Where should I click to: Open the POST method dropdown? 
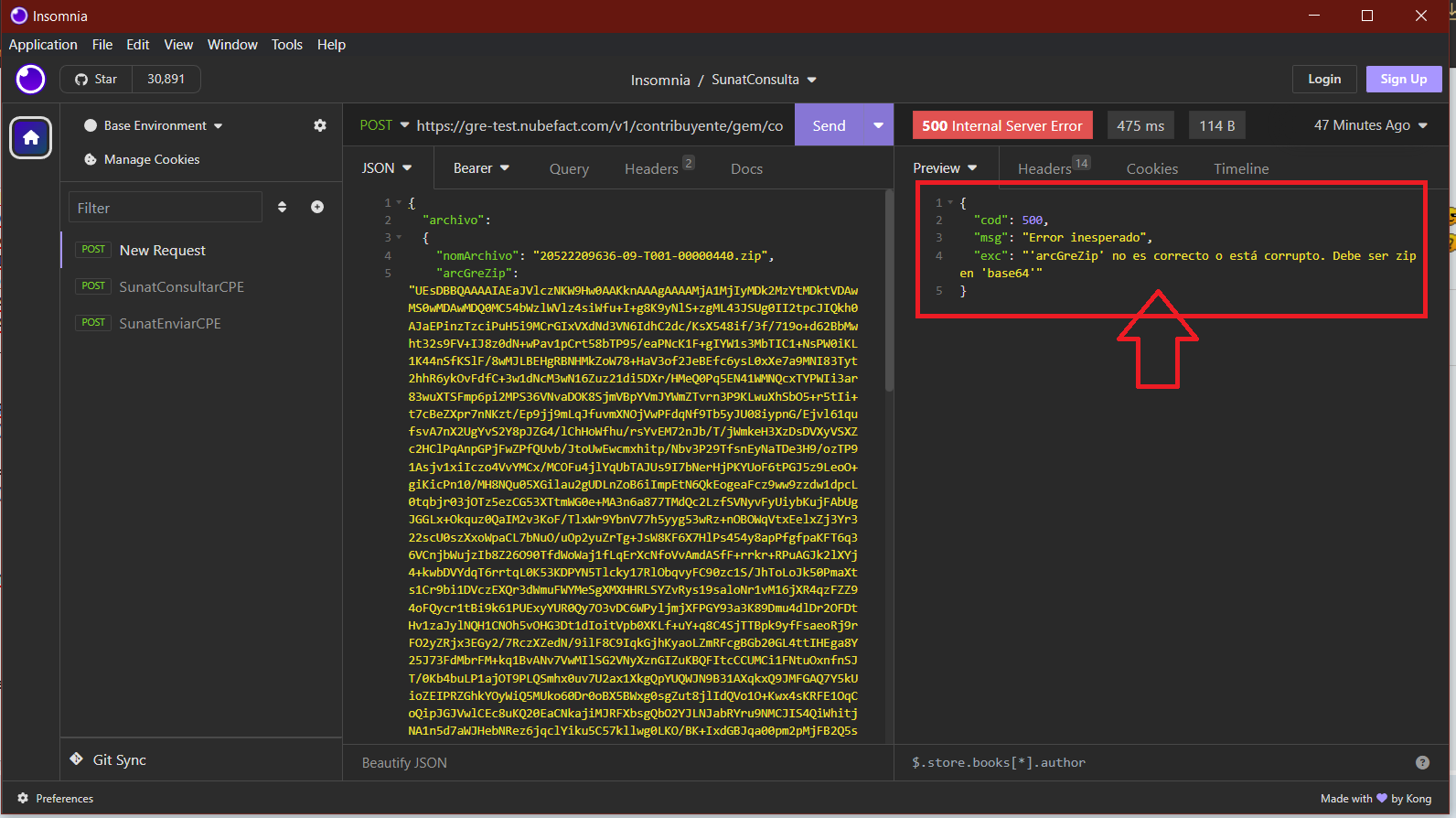(384, 125)
